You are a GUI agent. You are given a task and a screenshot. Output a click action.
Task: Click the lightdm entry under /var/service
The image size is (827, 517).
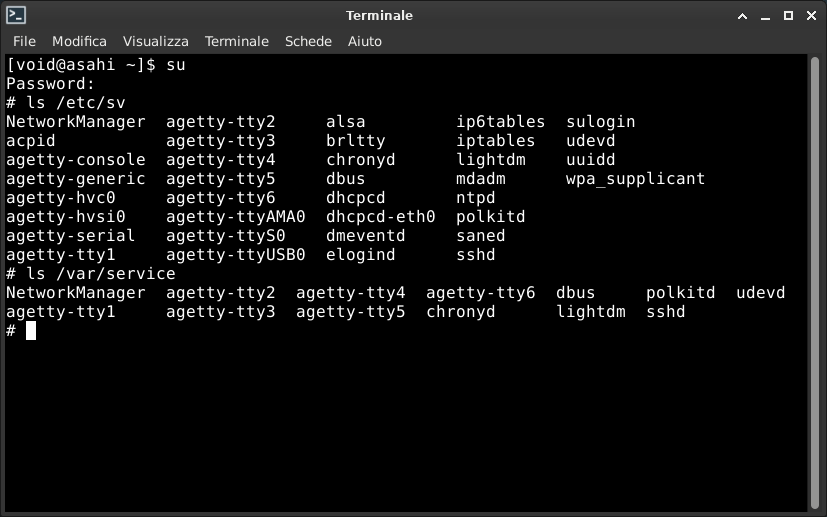click(x=591, y=312)
